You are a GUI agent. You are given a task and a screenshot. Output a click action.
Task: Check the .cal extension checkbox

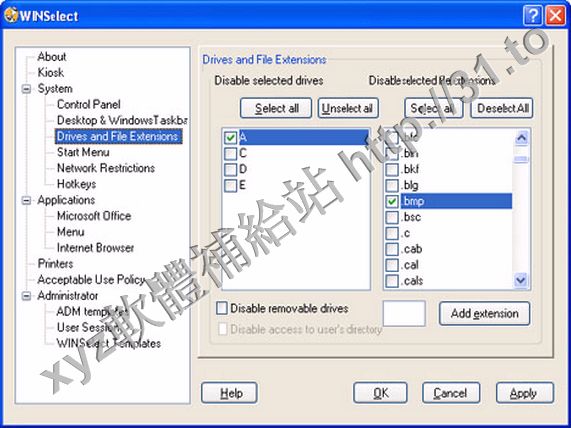[392, 265]
